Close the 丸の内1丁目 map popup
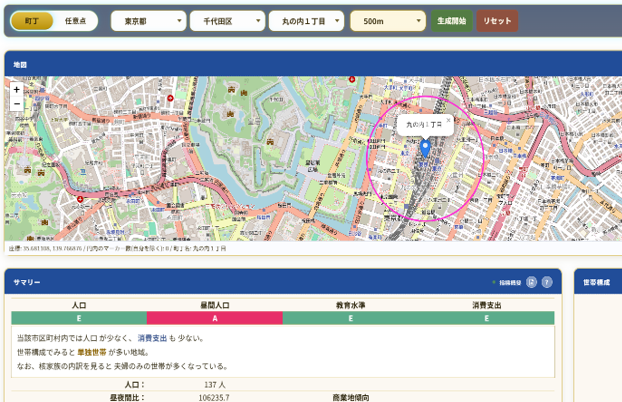 tap(448, 120)
